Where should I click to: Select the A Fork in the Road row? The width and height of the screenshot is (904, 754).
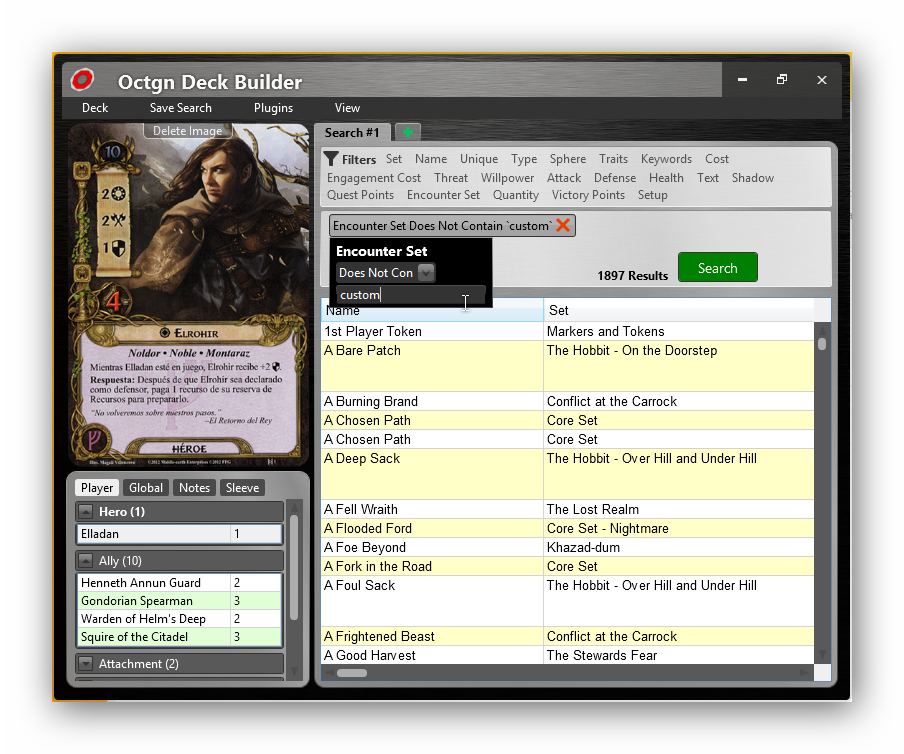pos(567,566)
